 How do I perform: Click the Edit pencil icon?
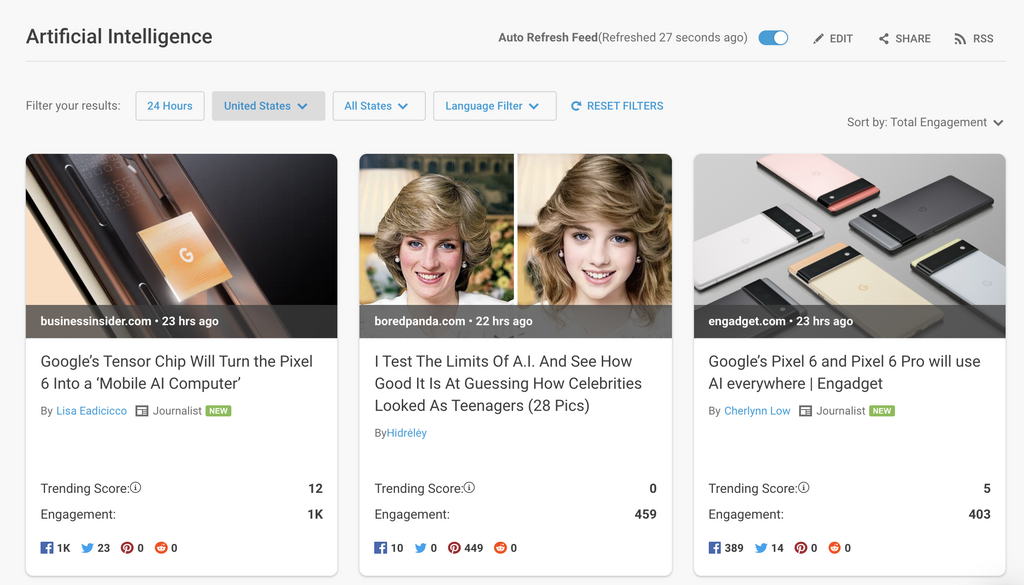pos(819,39)
